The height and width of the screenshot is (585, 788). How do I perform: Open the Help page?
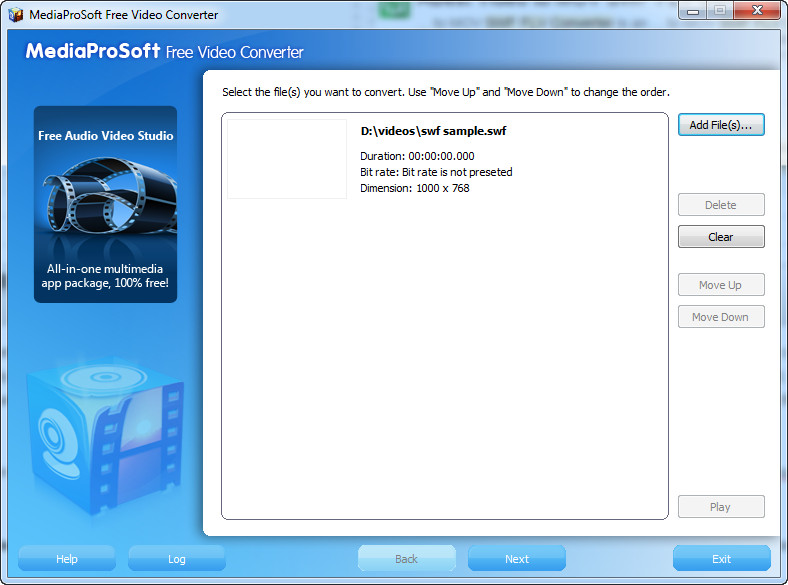67,558
